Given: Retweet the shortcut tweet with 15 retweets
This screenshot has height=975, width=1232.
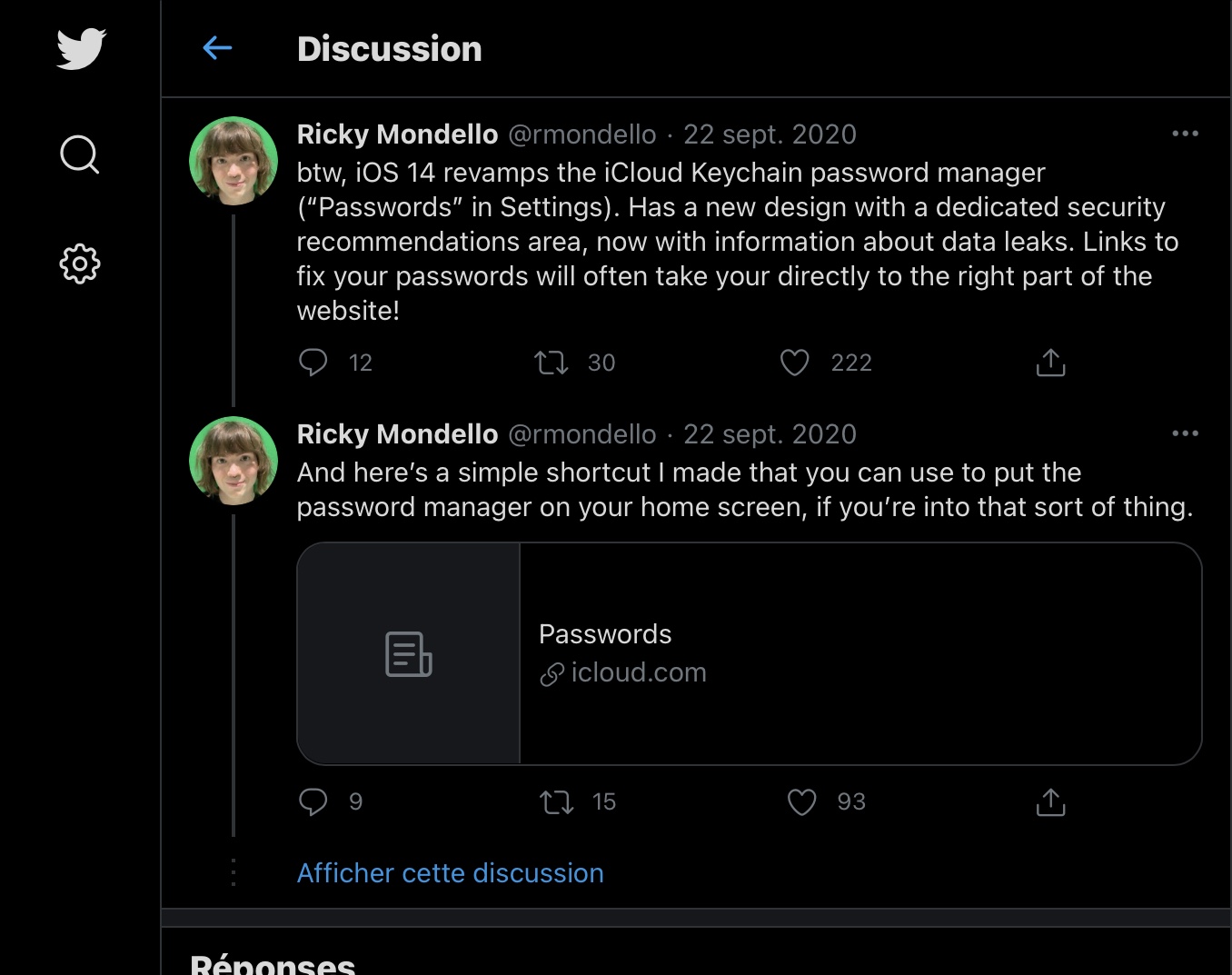Looking at the screenshot, I should coord(556,802).
